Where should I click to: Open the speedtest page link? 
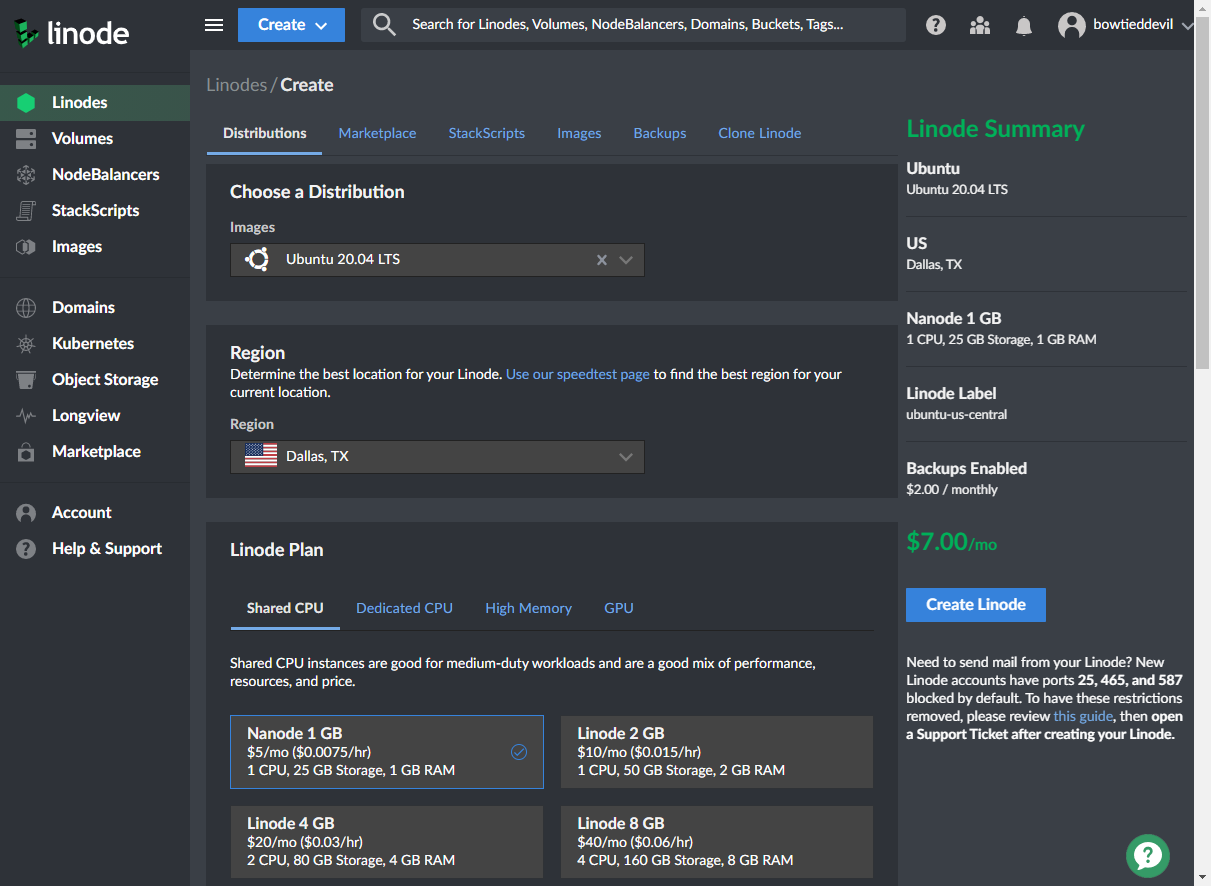(x=578, y=375)
